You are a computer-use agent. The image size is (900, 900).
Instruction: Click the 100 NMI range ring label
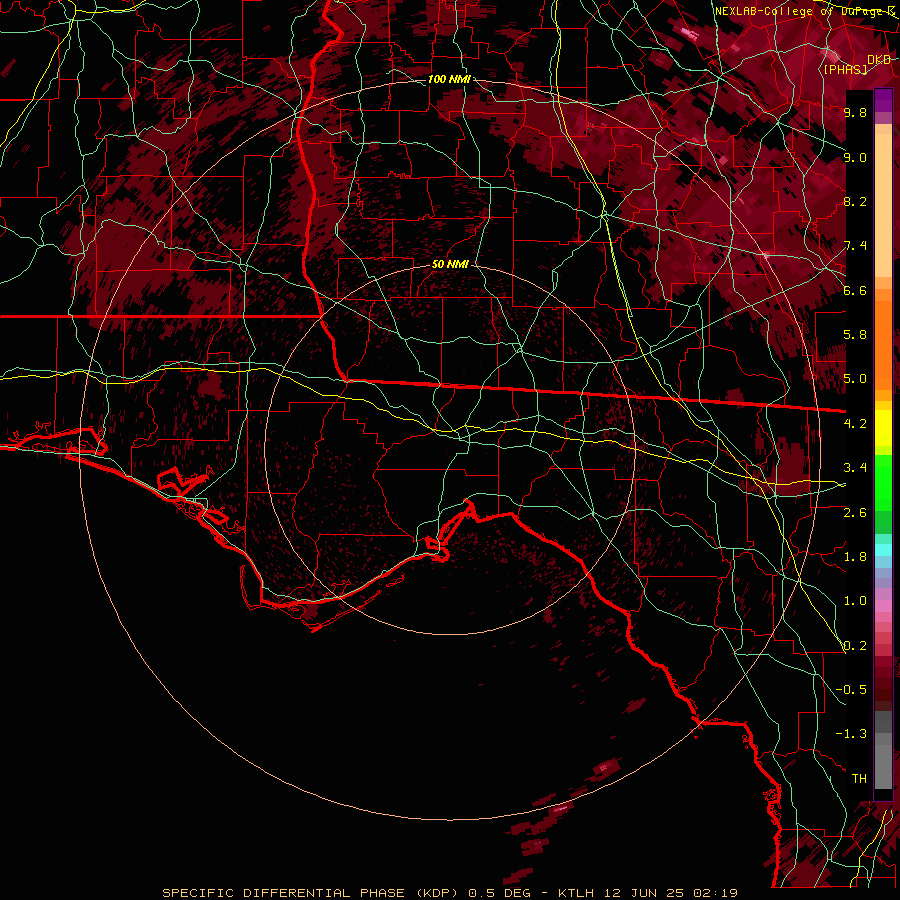[449, 79]
